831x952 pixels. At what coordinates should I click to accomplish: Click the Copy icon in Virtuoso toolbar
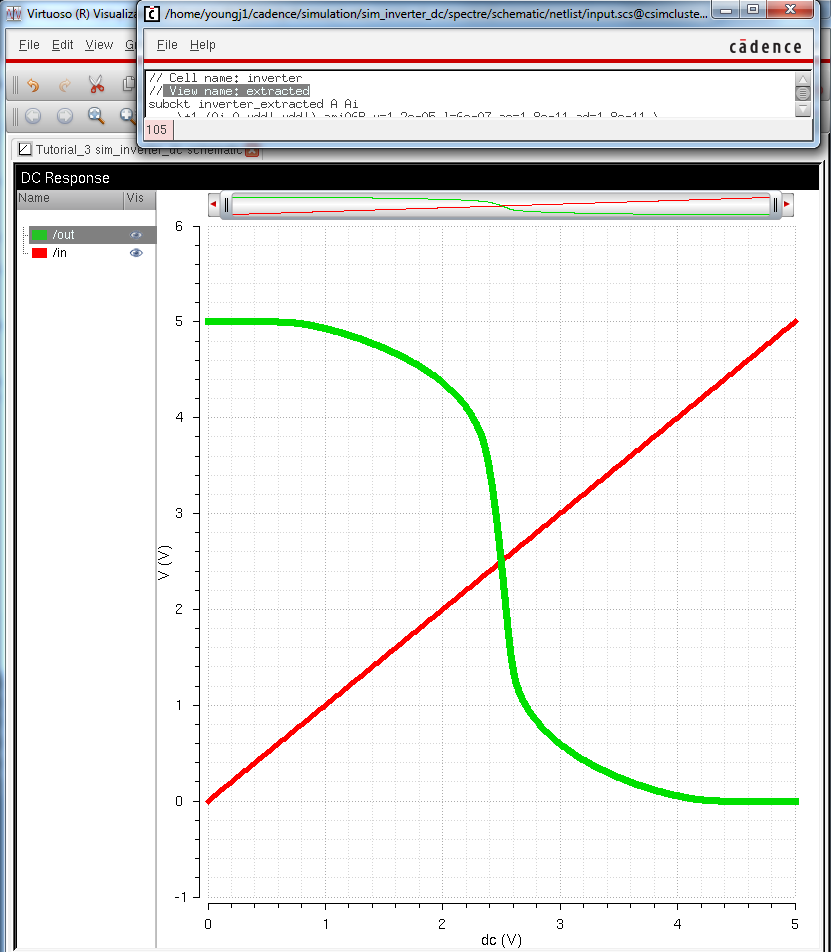pos(128,84)
